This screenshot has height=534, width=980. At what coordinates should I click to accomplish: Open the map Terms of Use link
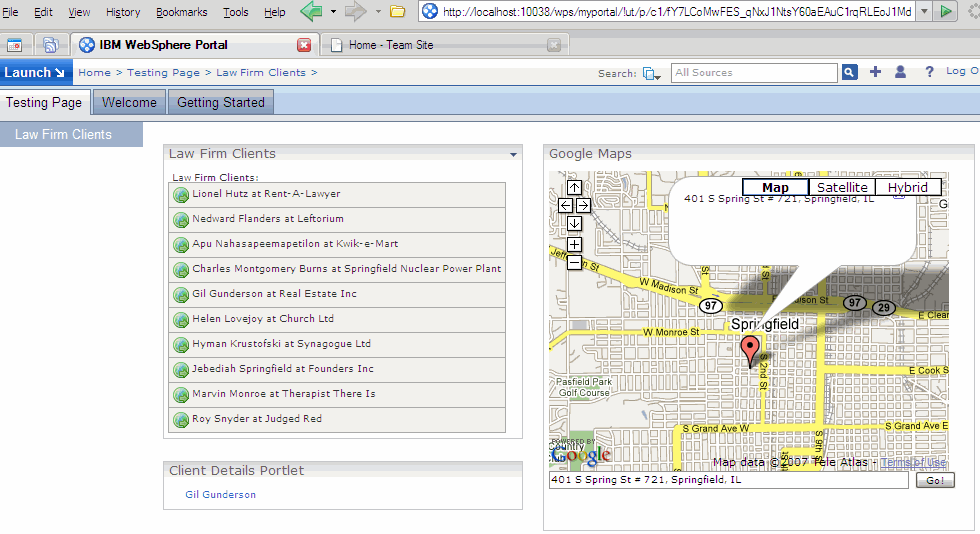(x=913, y=463)
